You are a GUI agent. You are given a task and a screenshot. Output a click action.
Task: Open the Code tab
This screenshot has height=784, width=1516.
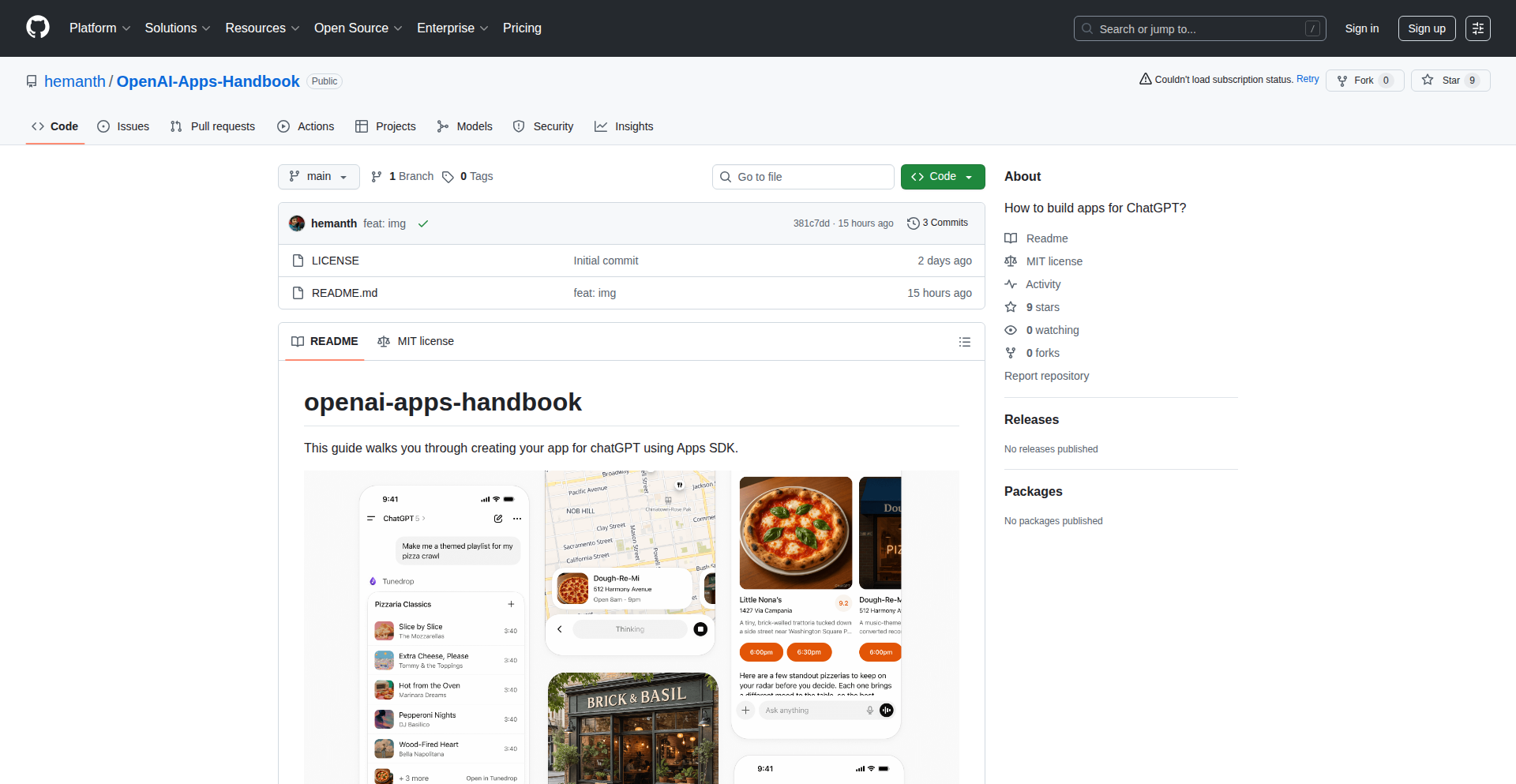pos(55,126)
